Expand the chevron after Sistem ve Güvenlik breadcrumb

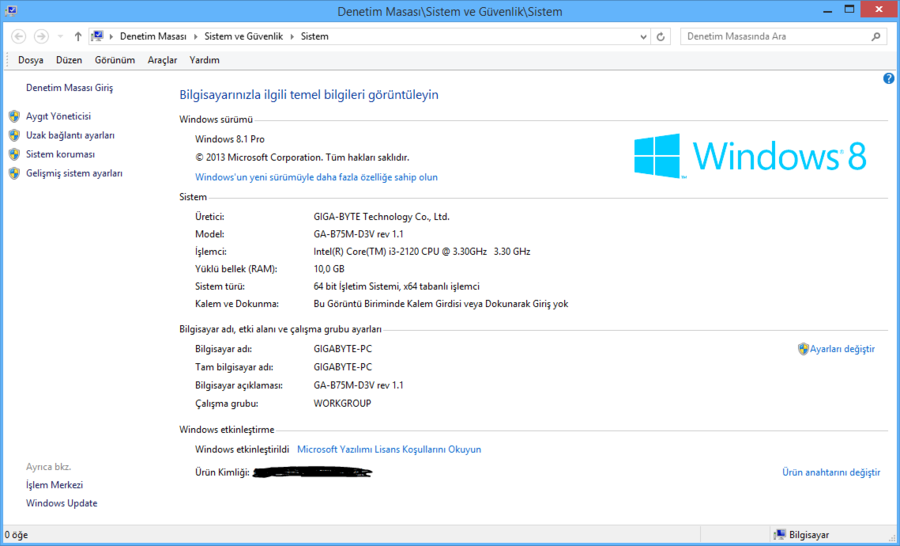coord(292,37)
